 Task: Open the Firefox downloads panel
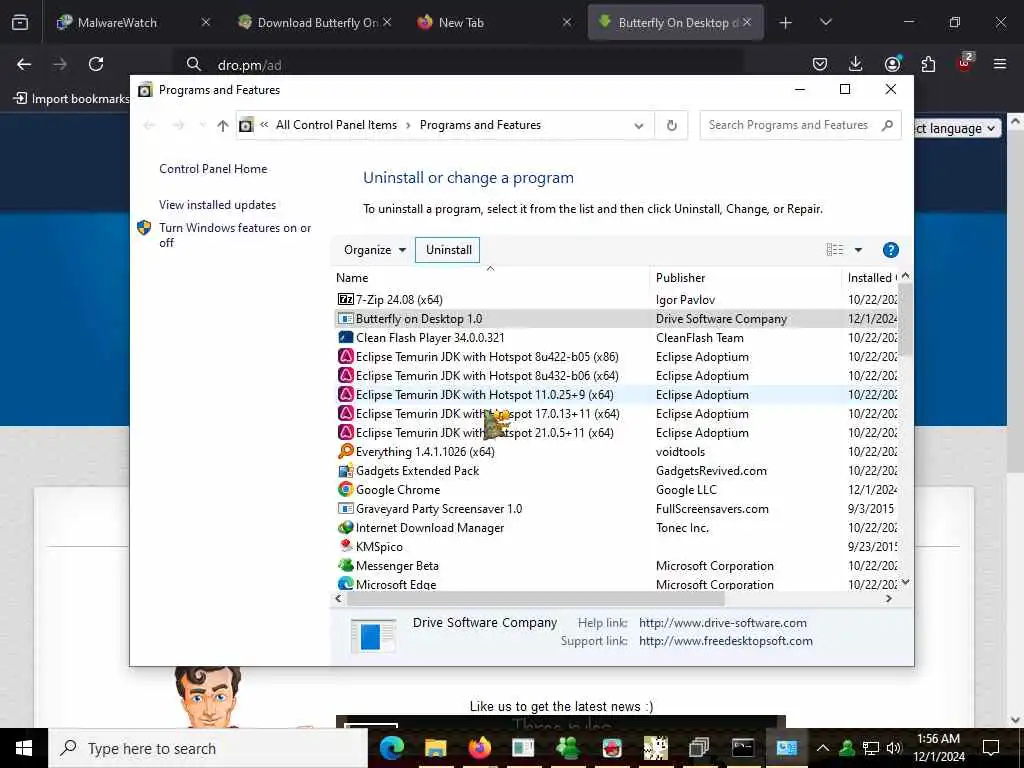856,64
